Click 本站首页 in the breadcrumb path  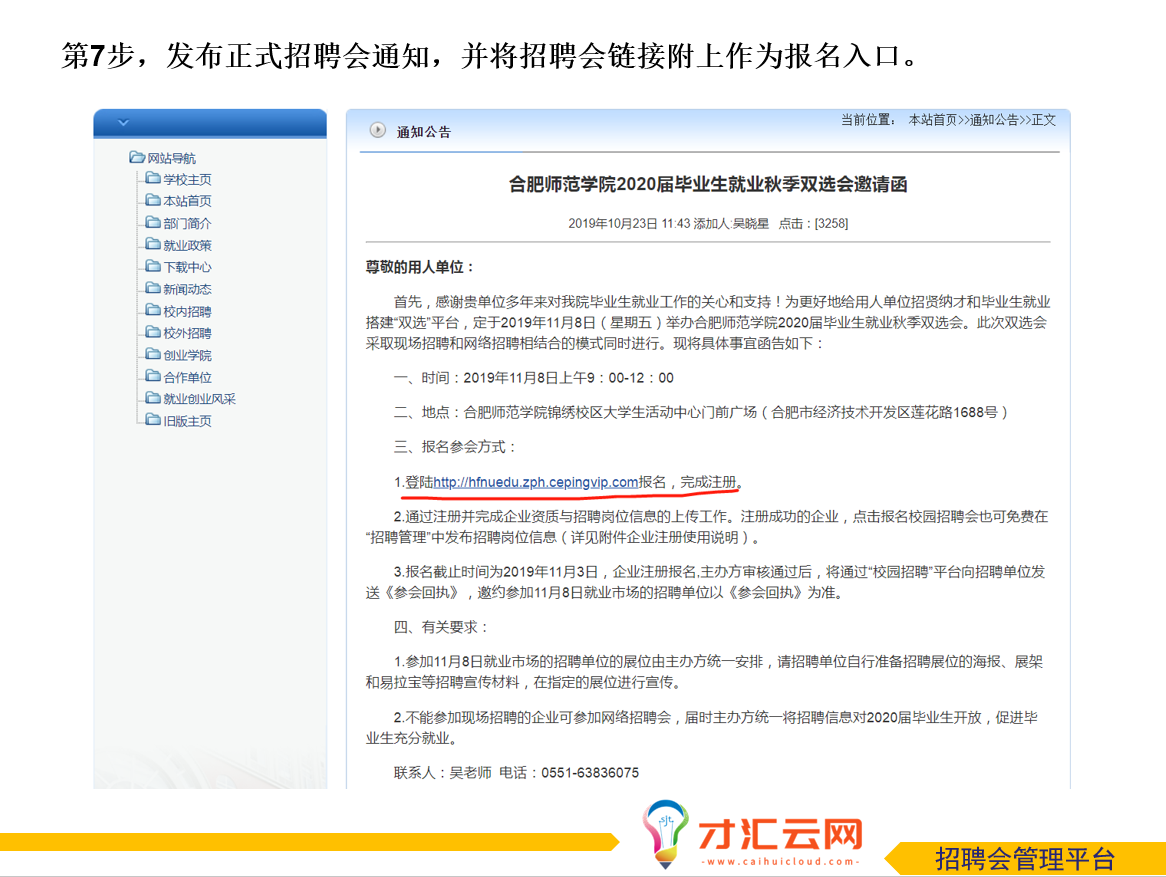tap(932, 120)
